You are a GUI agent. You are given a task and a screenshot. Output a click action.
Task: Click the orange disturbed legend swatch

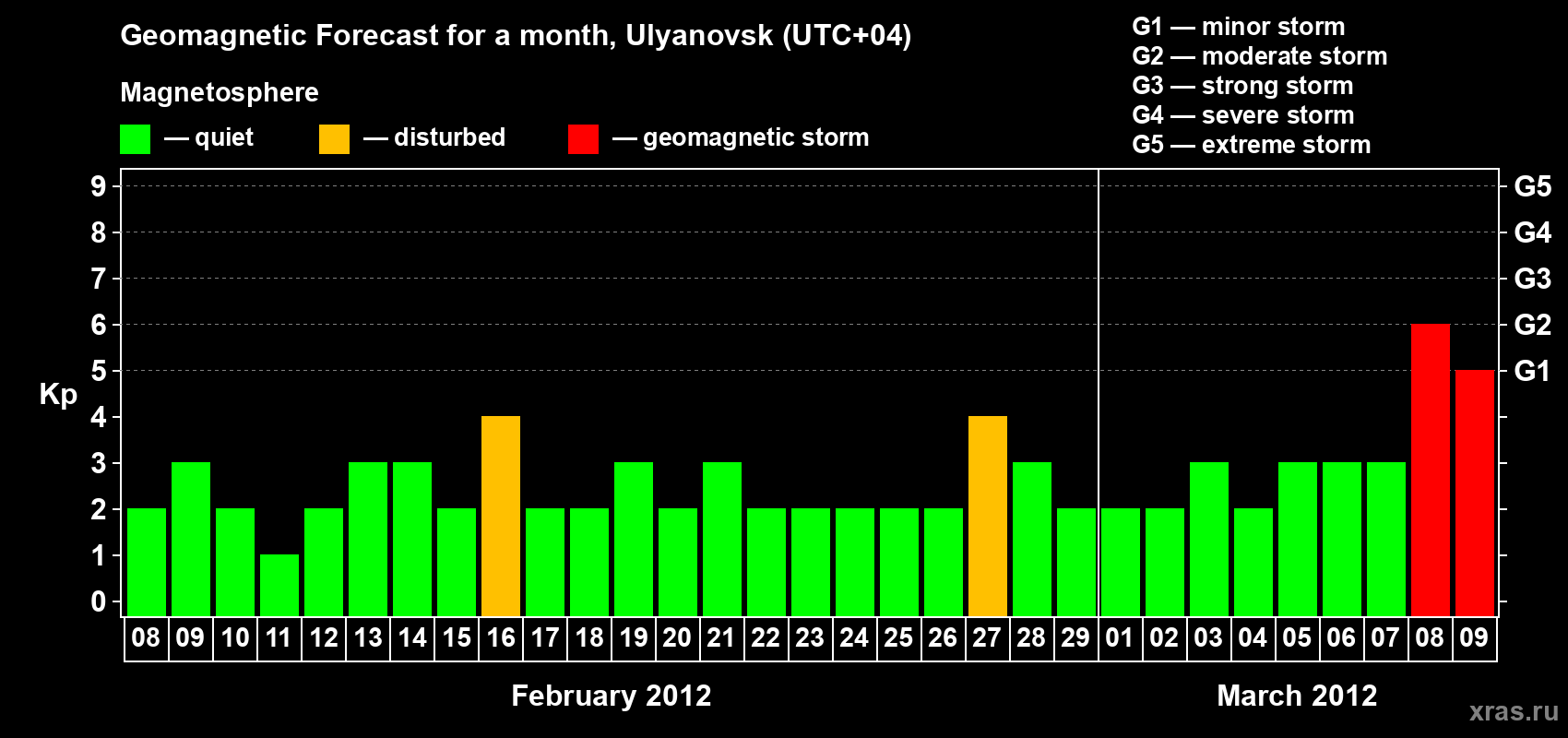coord(334,139)
